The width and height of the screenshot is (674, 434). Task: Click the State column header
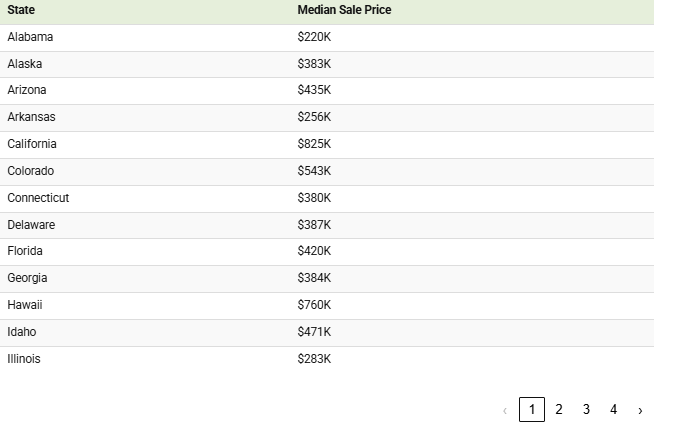(21, 10)
